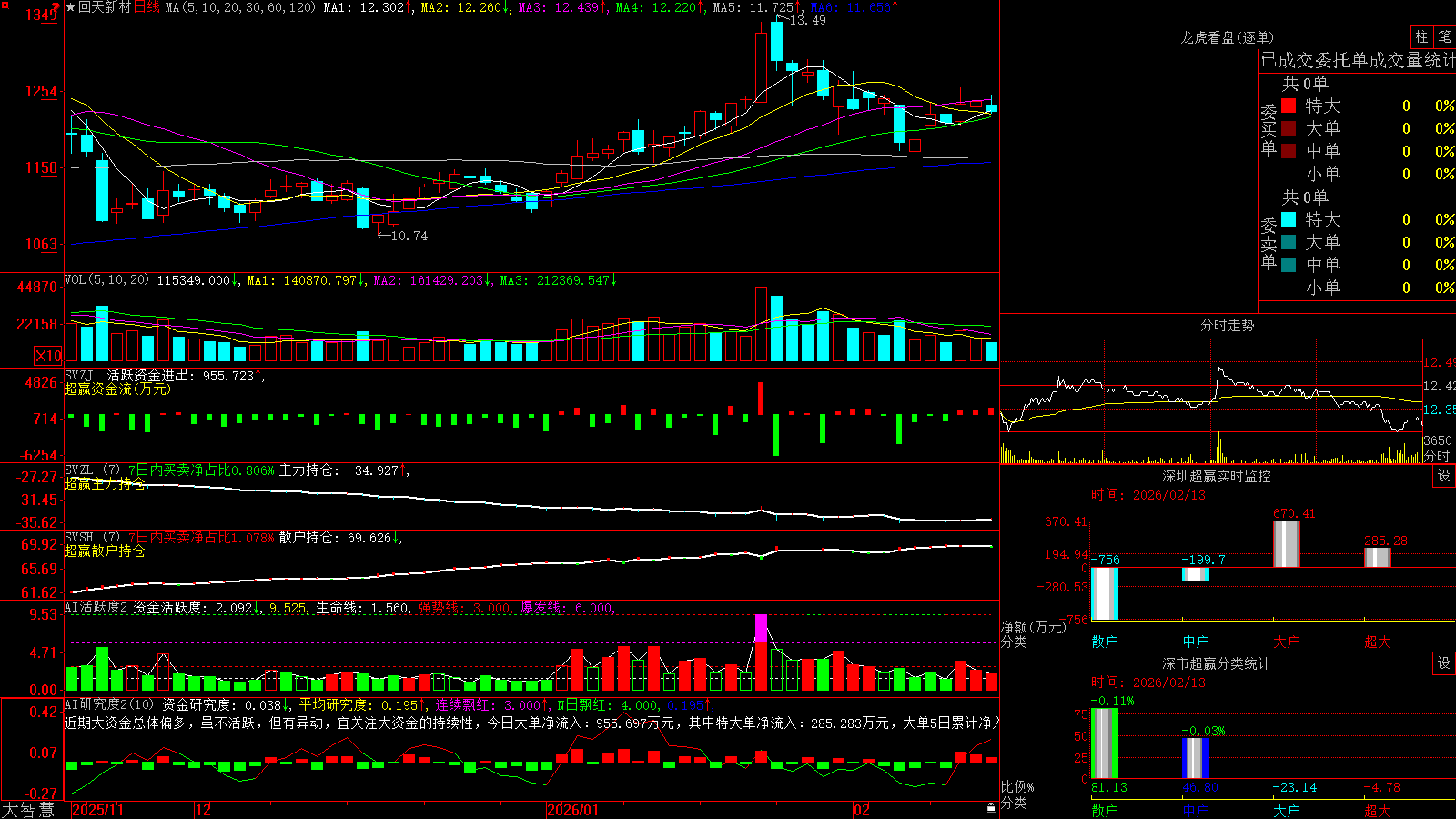Click the 670.41 大户 bar value
The width and height of the screenshot is (1456, 819).
[1294, 514]
